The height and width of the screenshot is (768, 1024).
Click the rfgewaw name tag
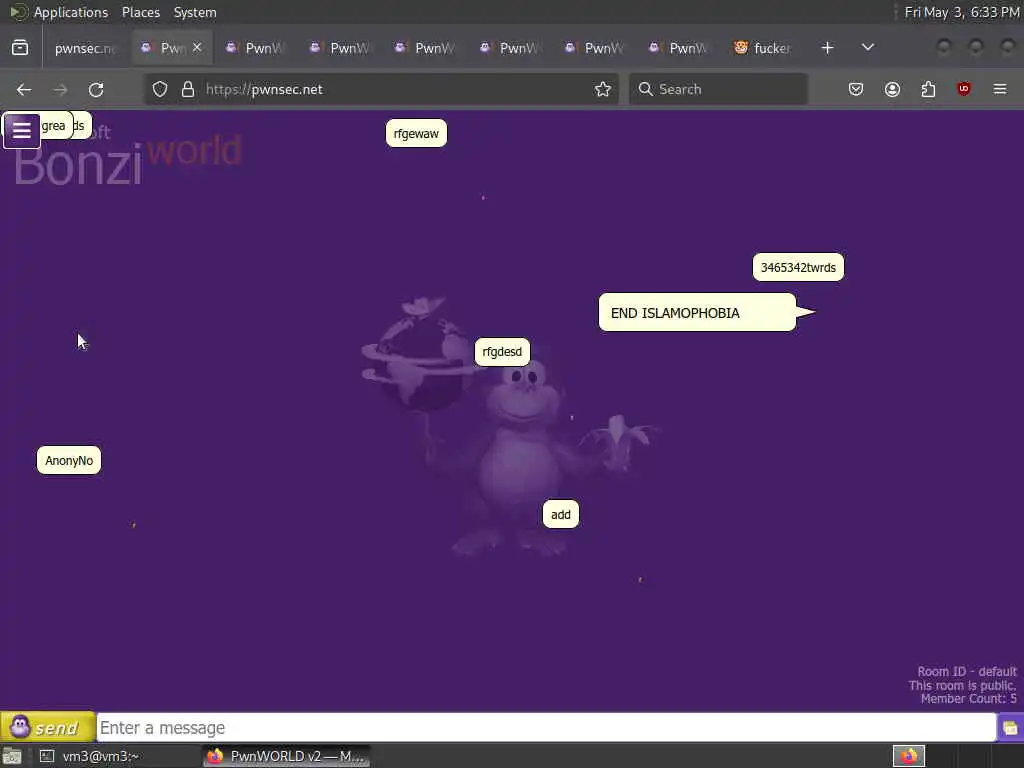point(416,133)
